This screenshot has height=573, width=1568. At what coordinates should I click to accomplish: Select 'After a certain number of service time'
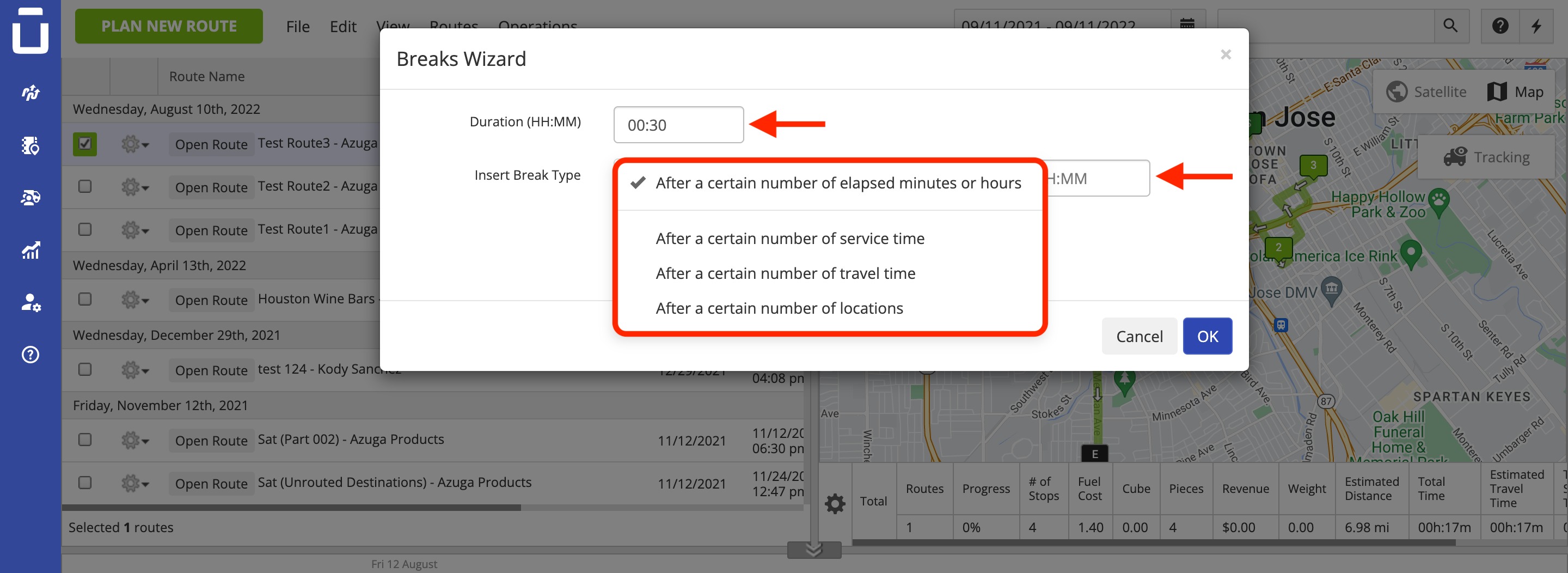pos(830,239)
